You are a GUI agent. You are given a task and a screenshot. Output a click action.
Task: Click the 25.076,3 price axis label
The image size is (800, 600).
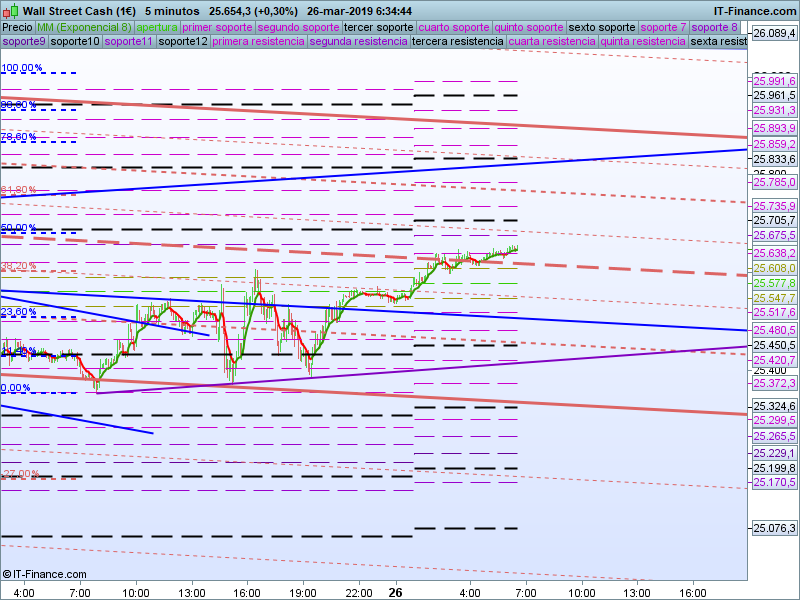pos(774,528)
